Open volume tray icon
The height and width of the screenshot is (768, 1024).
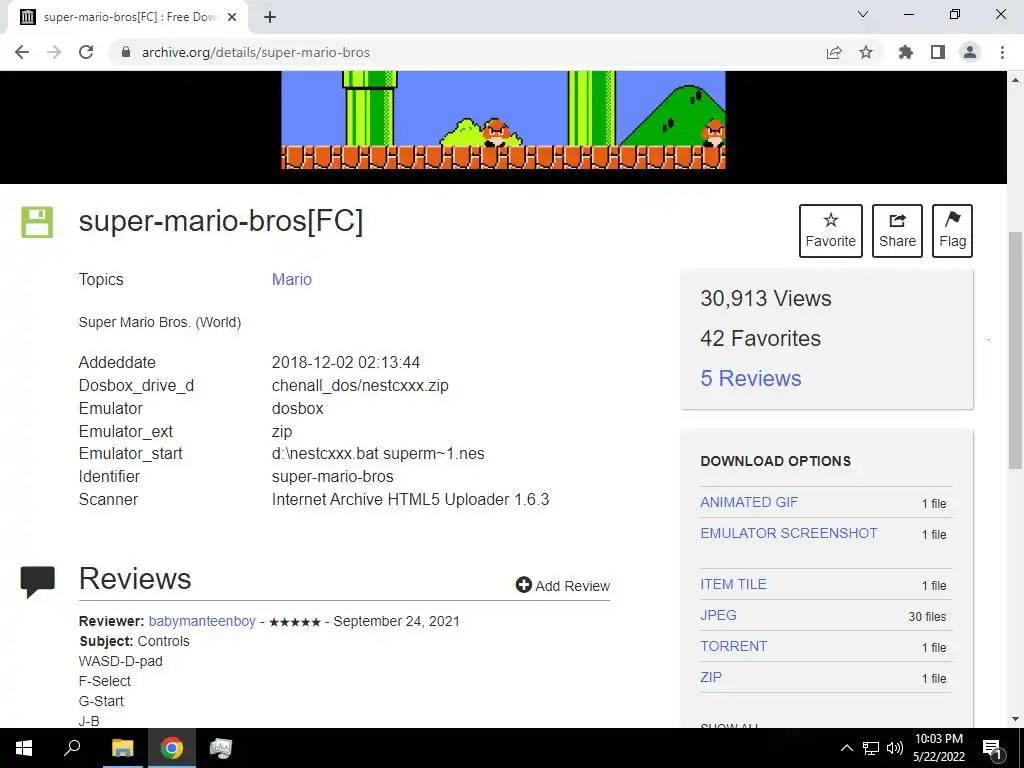895,748
